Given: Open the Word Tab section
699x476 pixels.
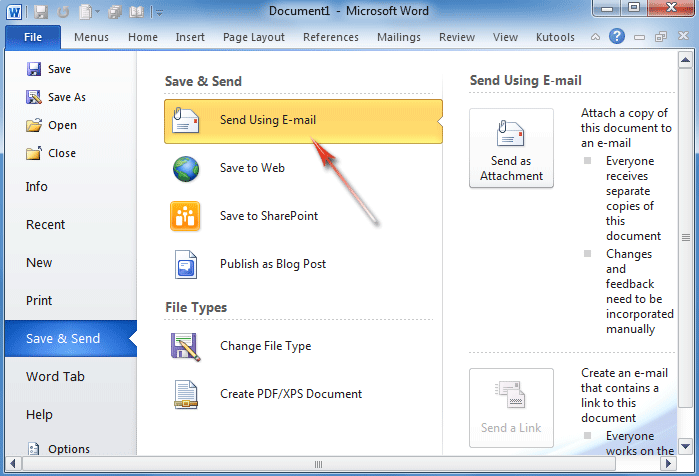Looking at the screenshot, I should pyautogui.click(x=55, y=377).
